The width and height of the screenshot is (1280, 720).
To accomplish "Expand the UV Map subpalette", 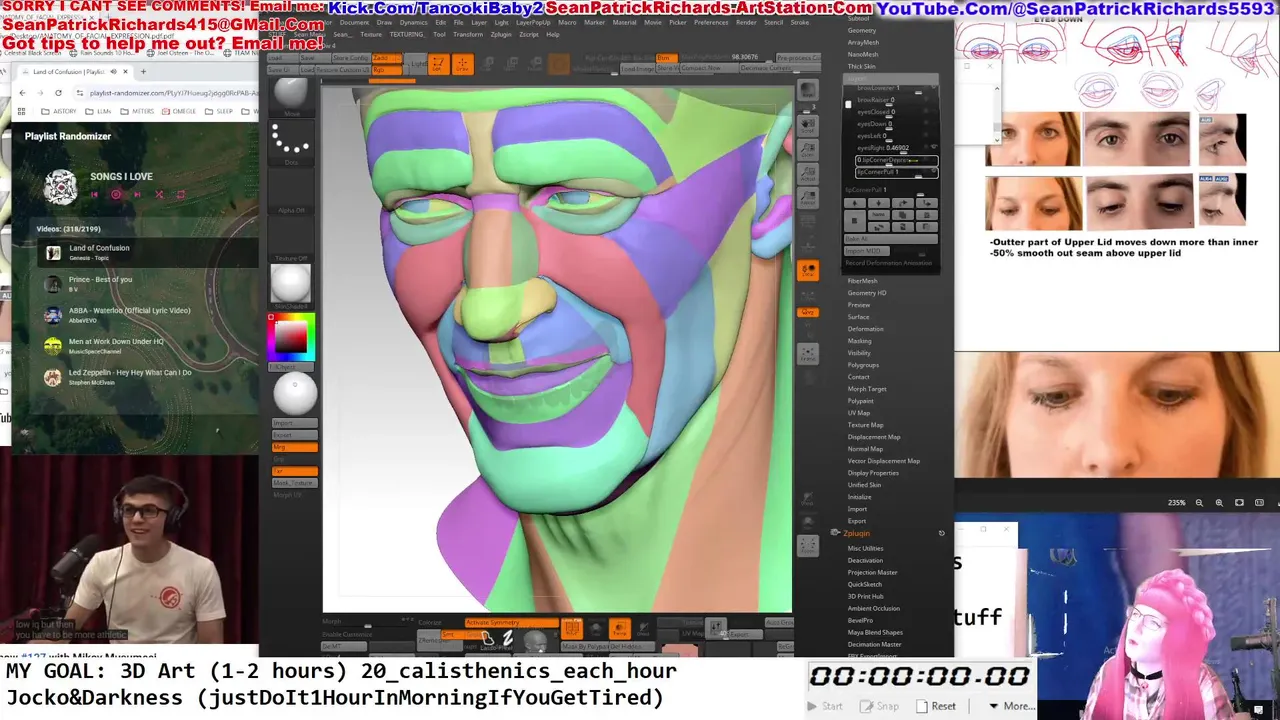I will click(859, 413).
